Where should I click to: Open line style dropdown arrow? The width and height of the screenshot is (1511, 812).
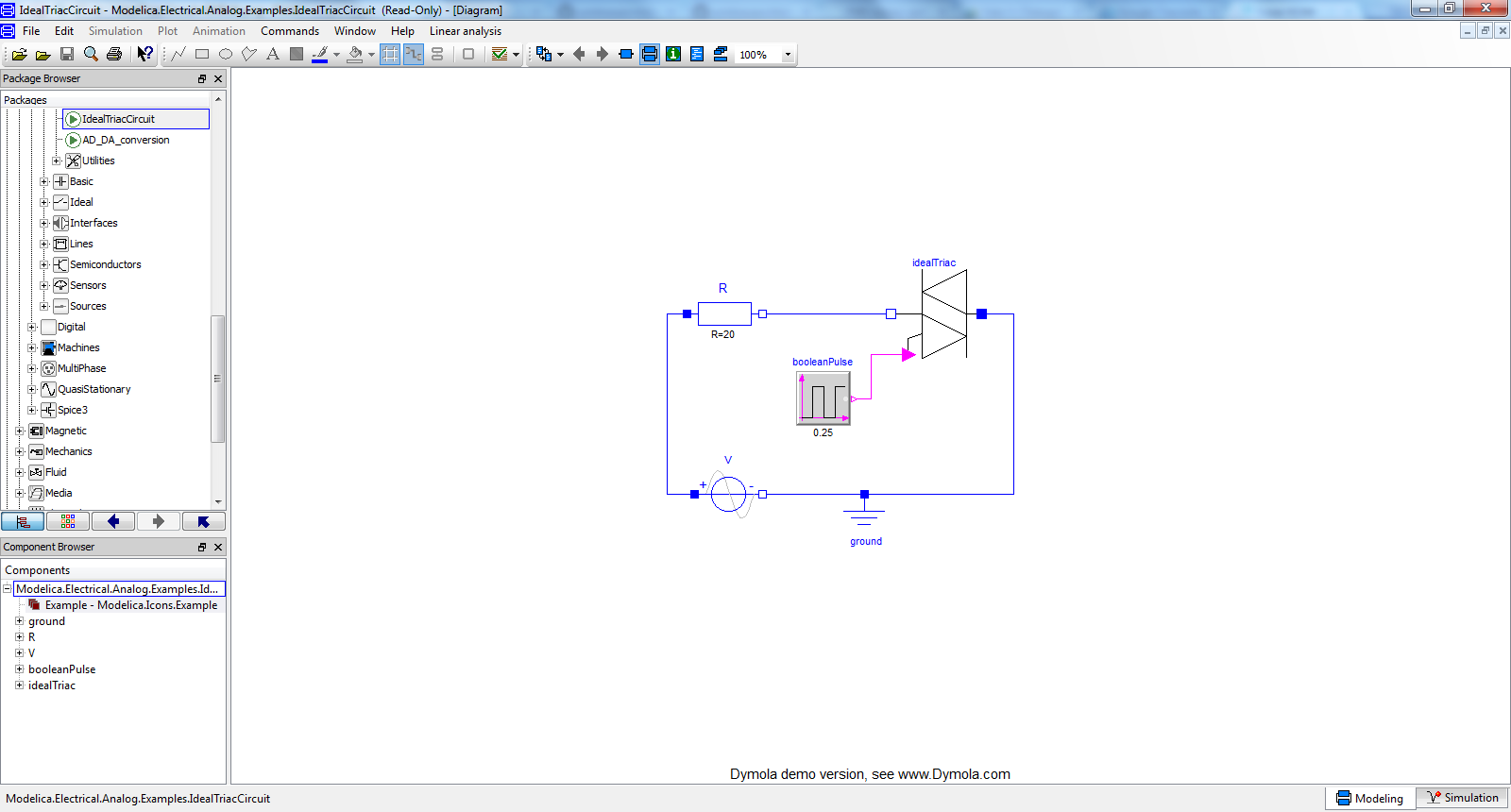click(x=336, y=55)
